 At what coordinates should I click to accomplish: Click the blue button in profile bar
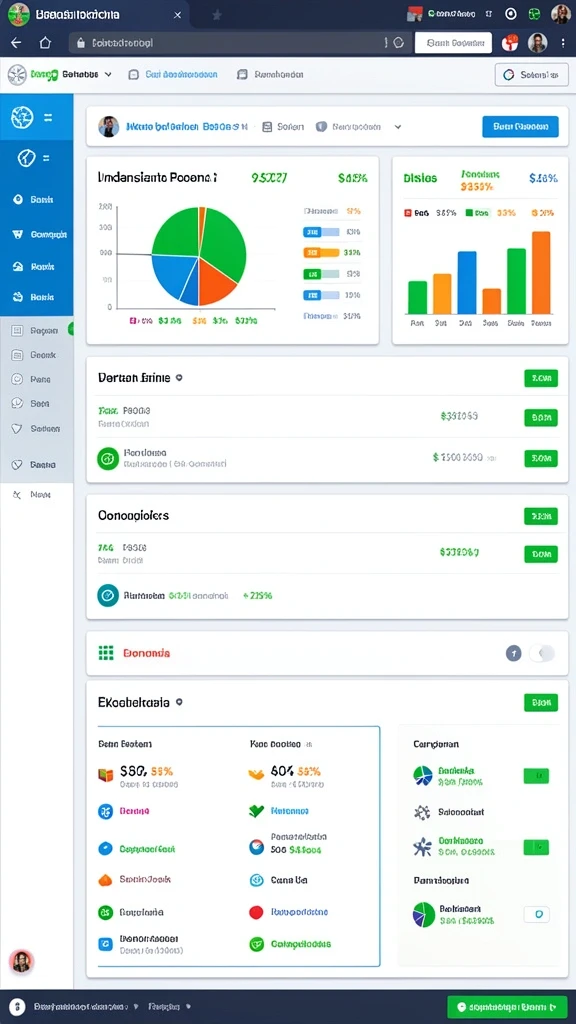coord(520,127)
